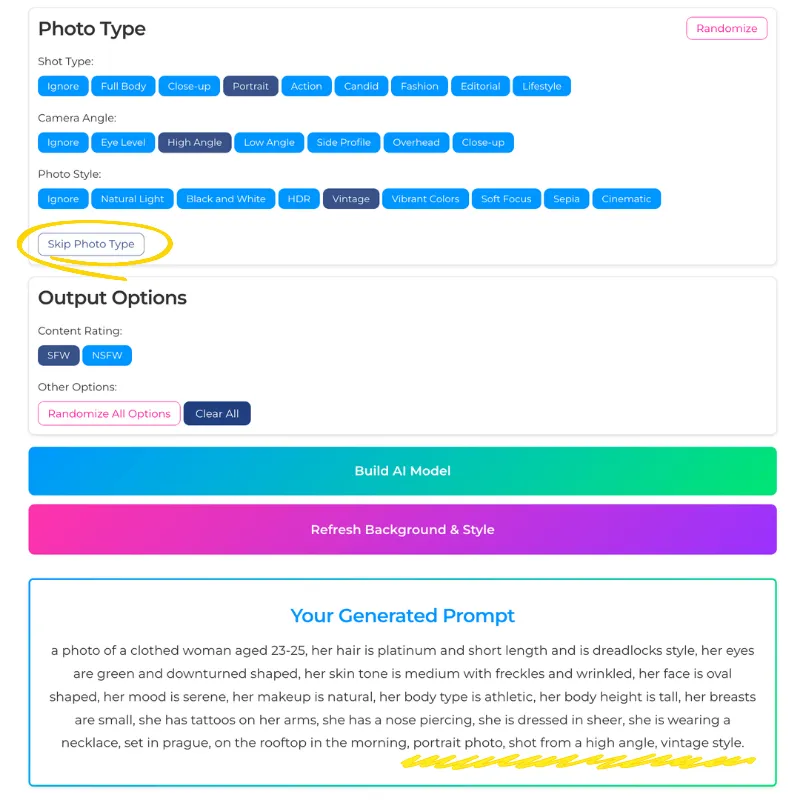800x800 pixels.
Task: Choose the Low Angle camera option
Action: click(269, 142)
